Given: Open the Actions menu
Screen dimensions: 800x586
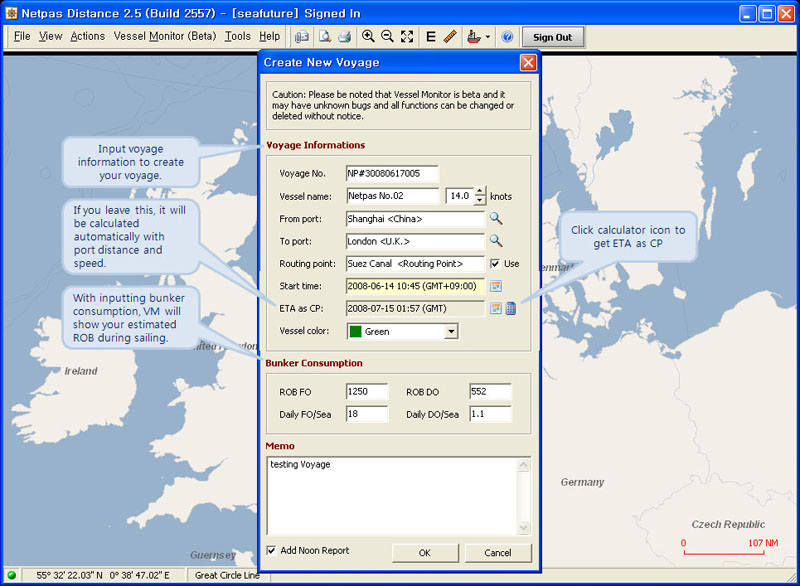Looking at the screenshot, I should point(87,36).
